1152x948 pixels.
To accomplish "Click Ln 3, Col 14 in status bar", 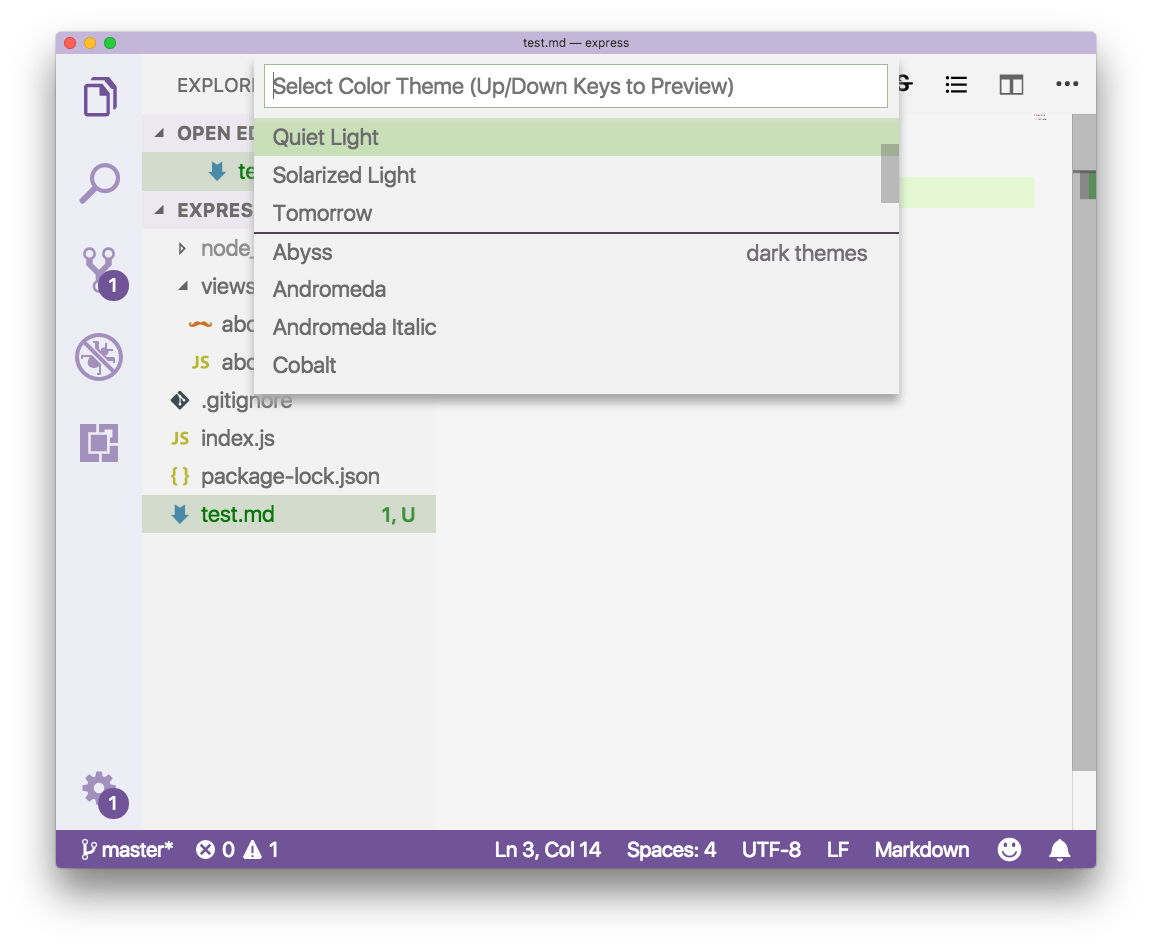I will click(x=547, y=850).
